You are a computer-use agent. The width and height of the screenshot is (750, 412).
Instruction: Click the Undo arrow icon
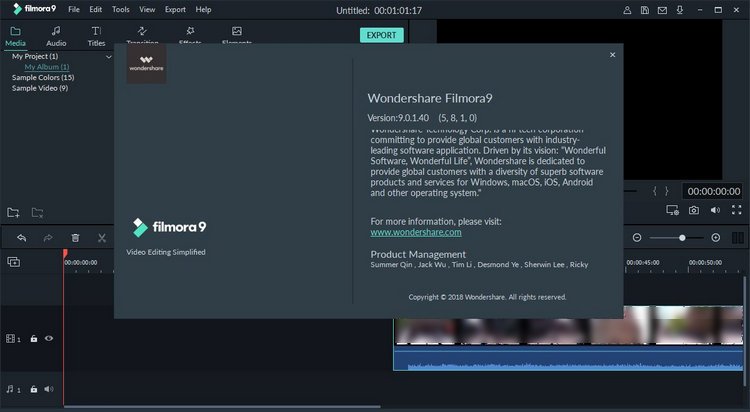22,238
